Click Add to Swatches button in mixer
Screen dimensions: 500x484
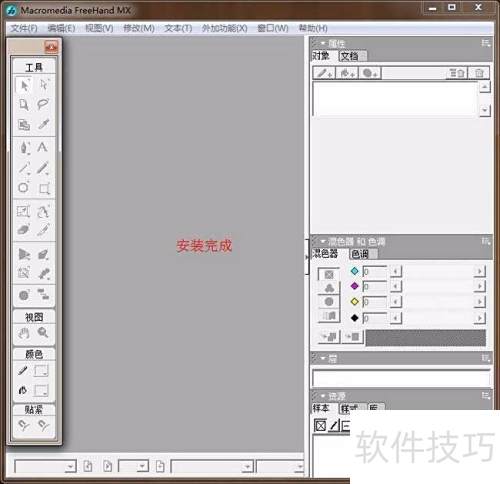click(x=329, y=337)
